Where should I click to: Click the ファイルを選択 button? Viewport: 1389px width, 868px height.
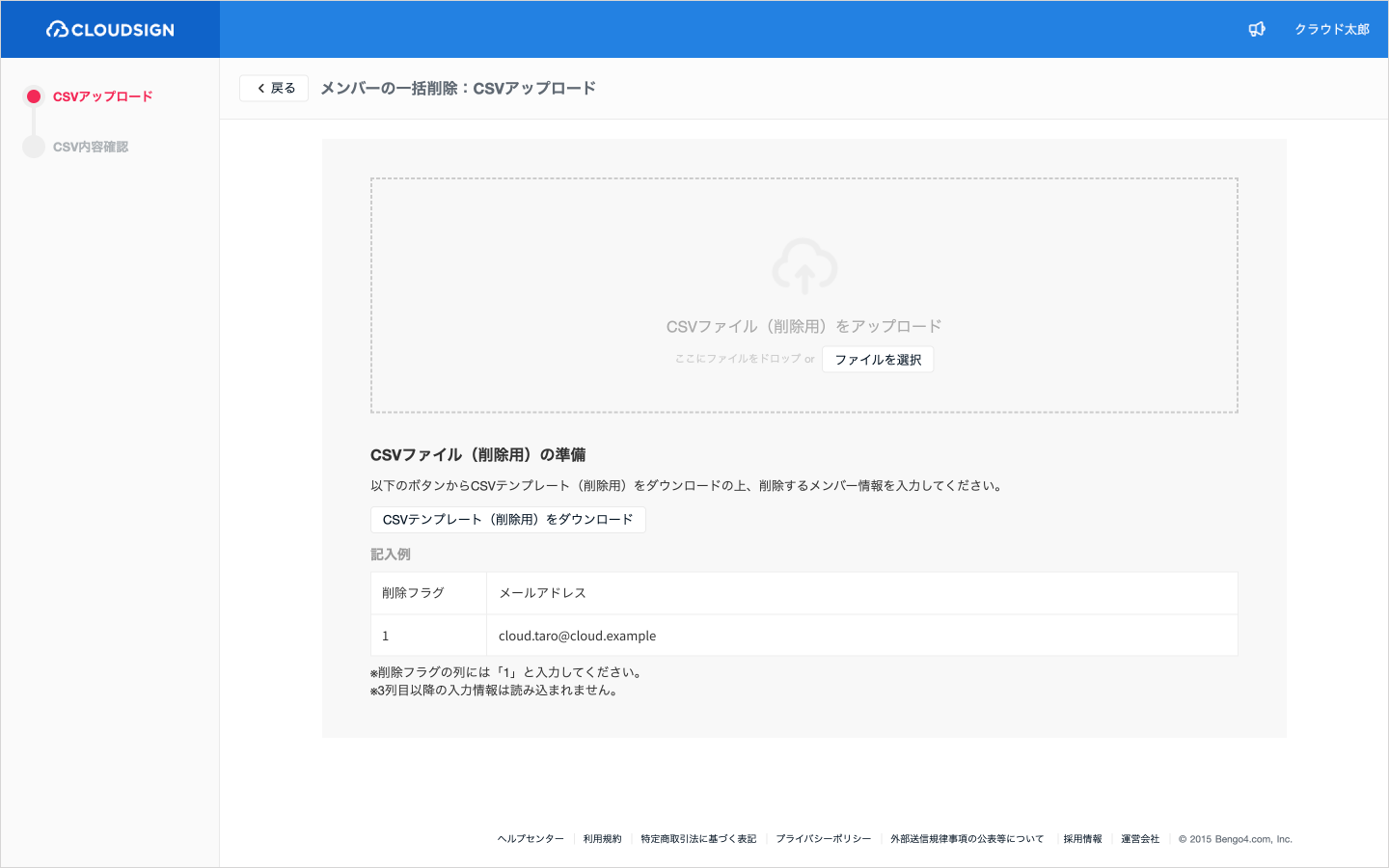point(878,360)
